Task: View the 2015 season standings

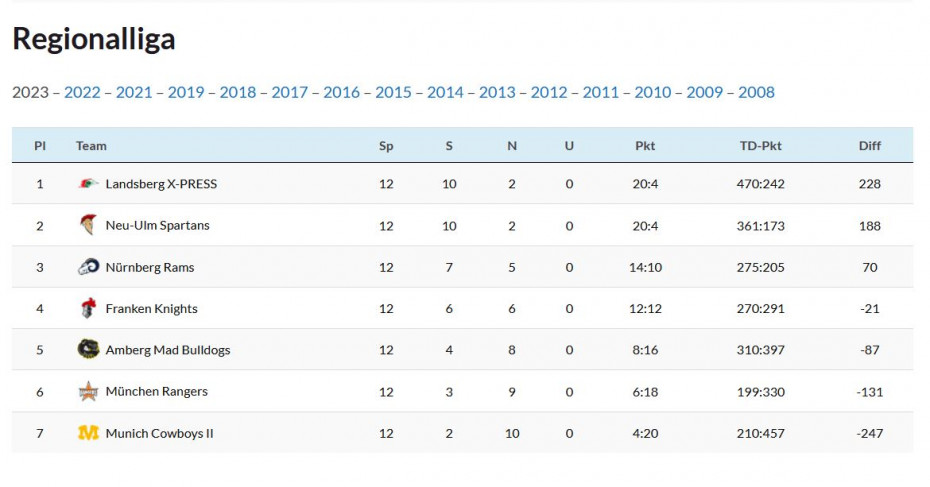Action: point(393,92)
